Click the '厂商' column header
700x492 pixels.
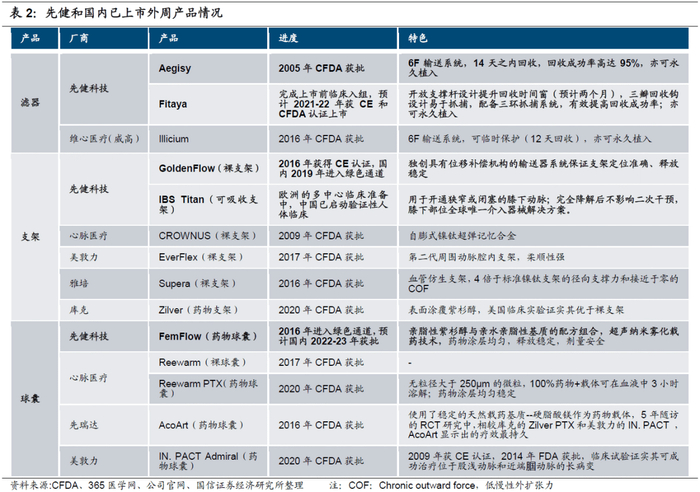104,38
